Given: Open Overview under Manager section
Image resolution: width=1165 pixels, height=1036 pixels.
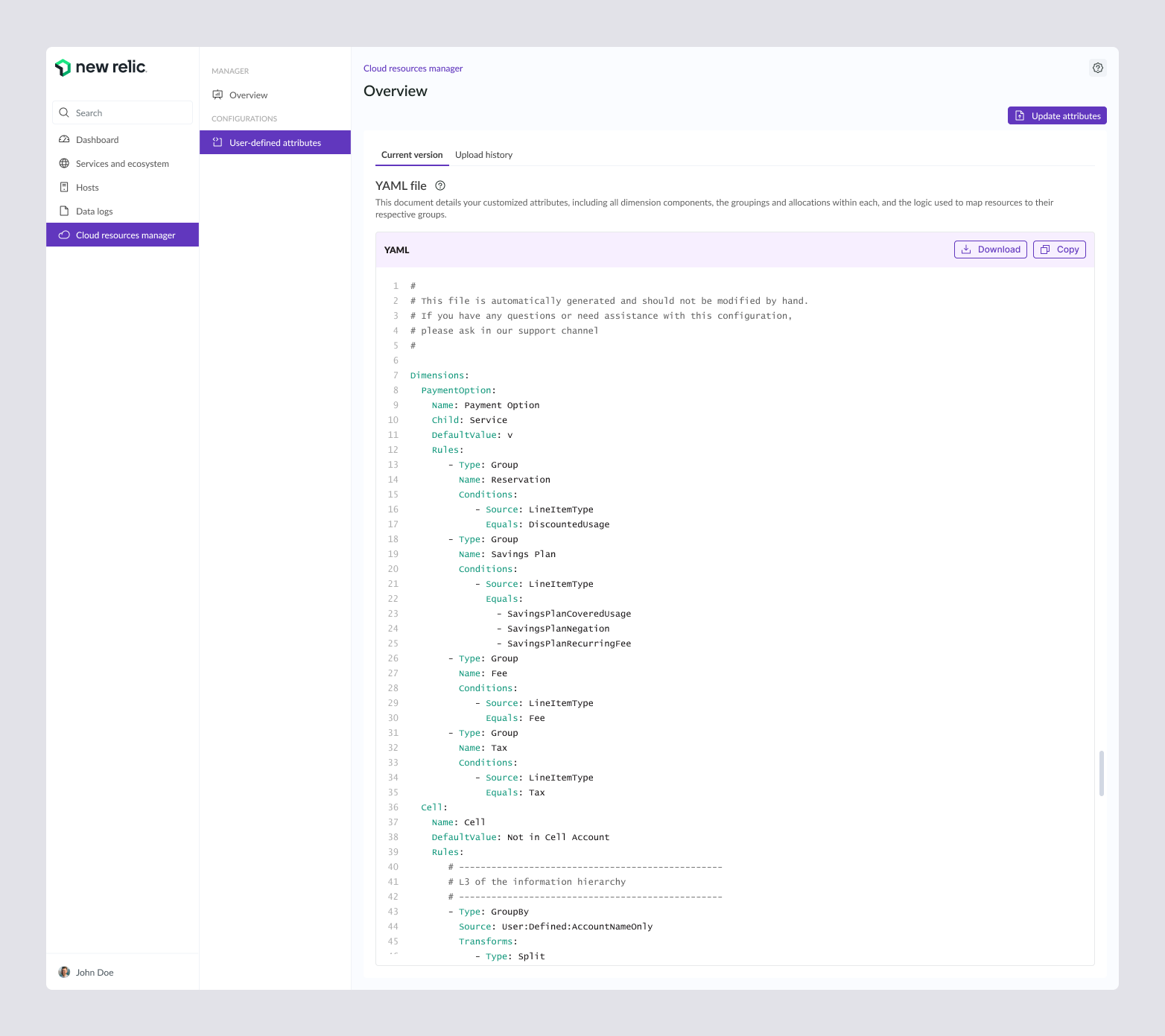Looking at the screenshot, I should pyautogui.click(x=275, y=95).
